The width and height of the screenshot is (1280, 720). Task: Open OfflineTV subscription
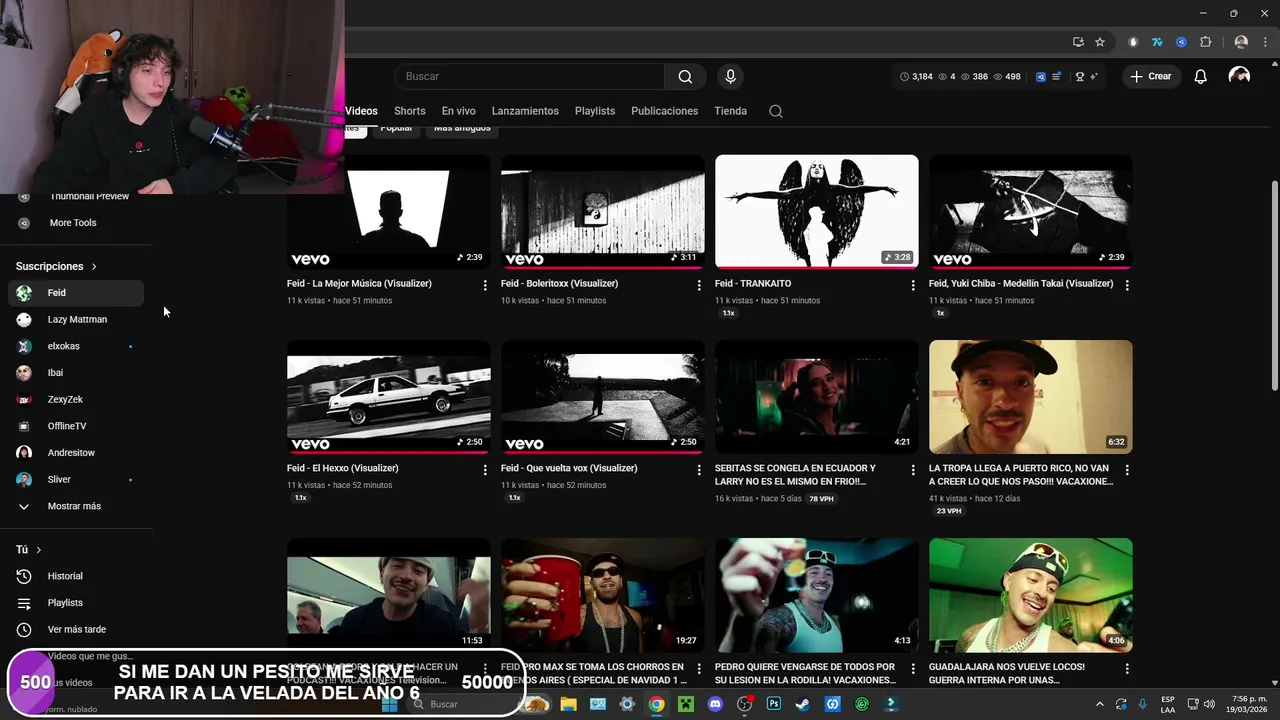tap(75, 426)
